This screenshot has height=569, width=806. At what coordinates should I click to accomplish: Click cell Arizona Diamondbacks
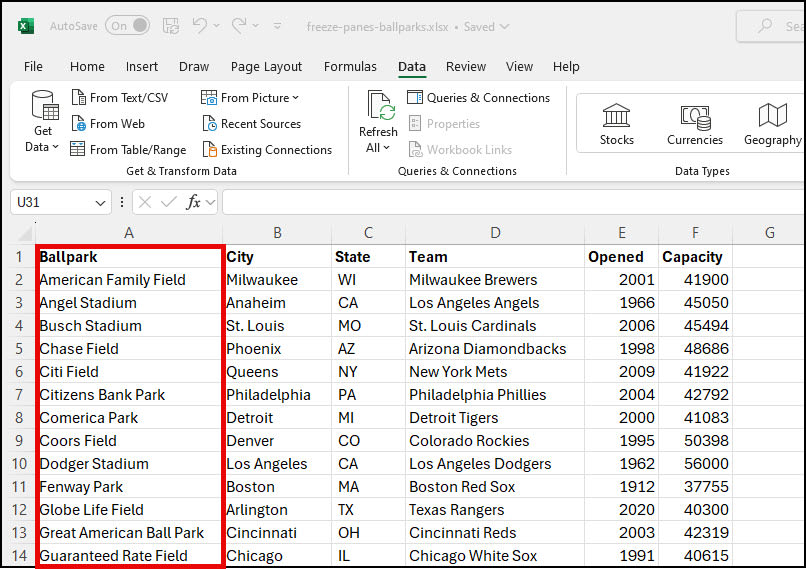coord(495,348)
